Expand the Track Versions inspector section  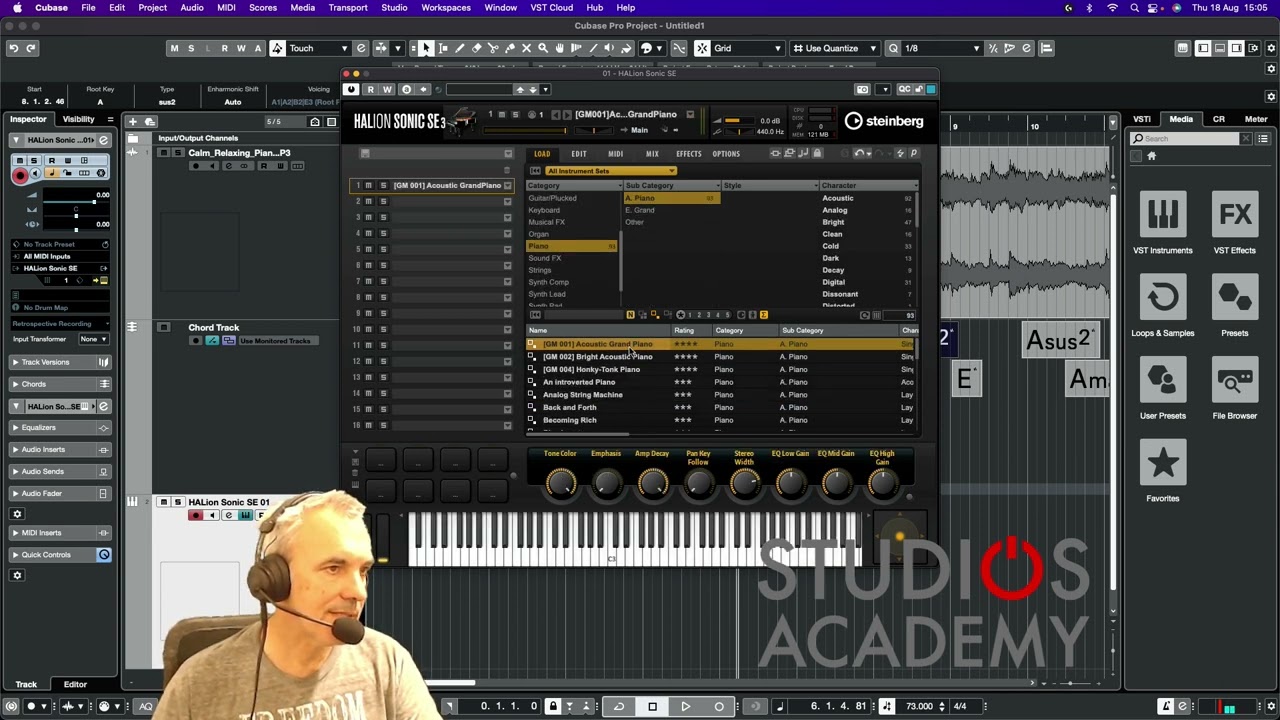[x=60, y=362]
